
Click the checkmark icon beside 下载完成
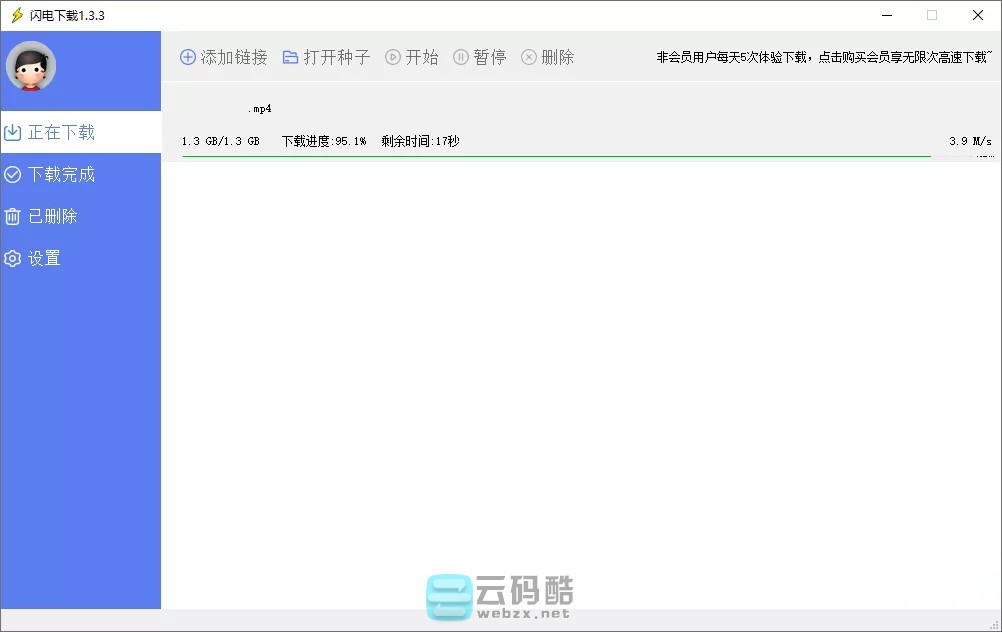[13, 174]
